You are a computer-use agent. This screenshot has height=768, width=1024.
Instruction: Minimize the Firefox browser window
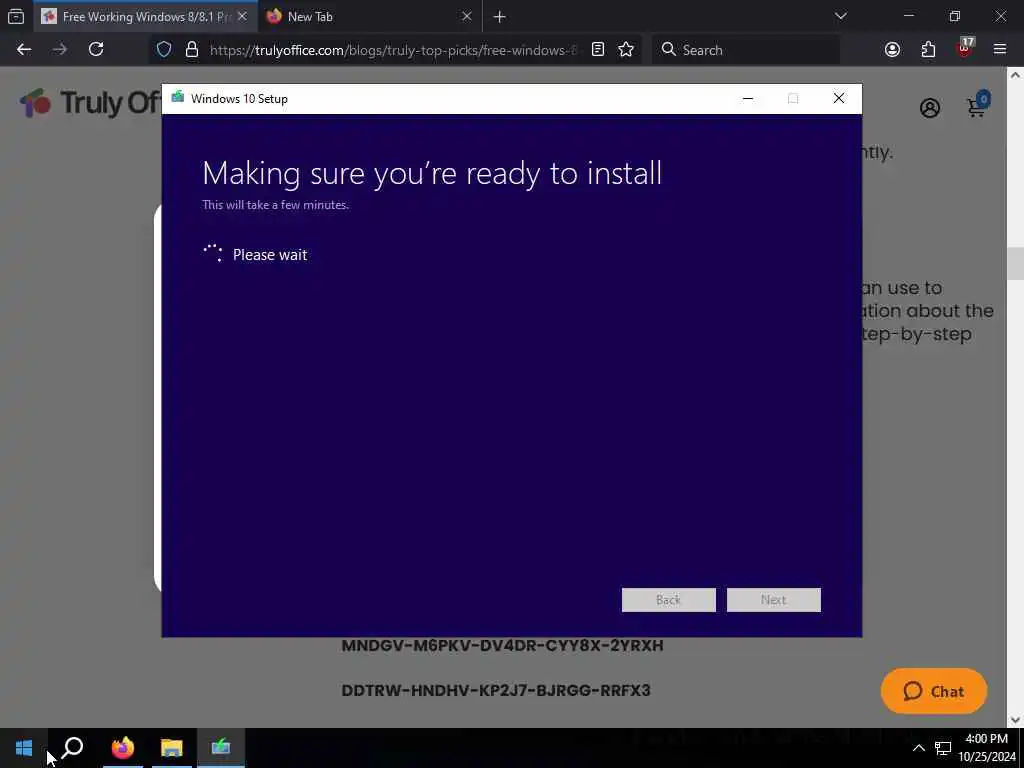pyautogui.click(x=909, y=16)
